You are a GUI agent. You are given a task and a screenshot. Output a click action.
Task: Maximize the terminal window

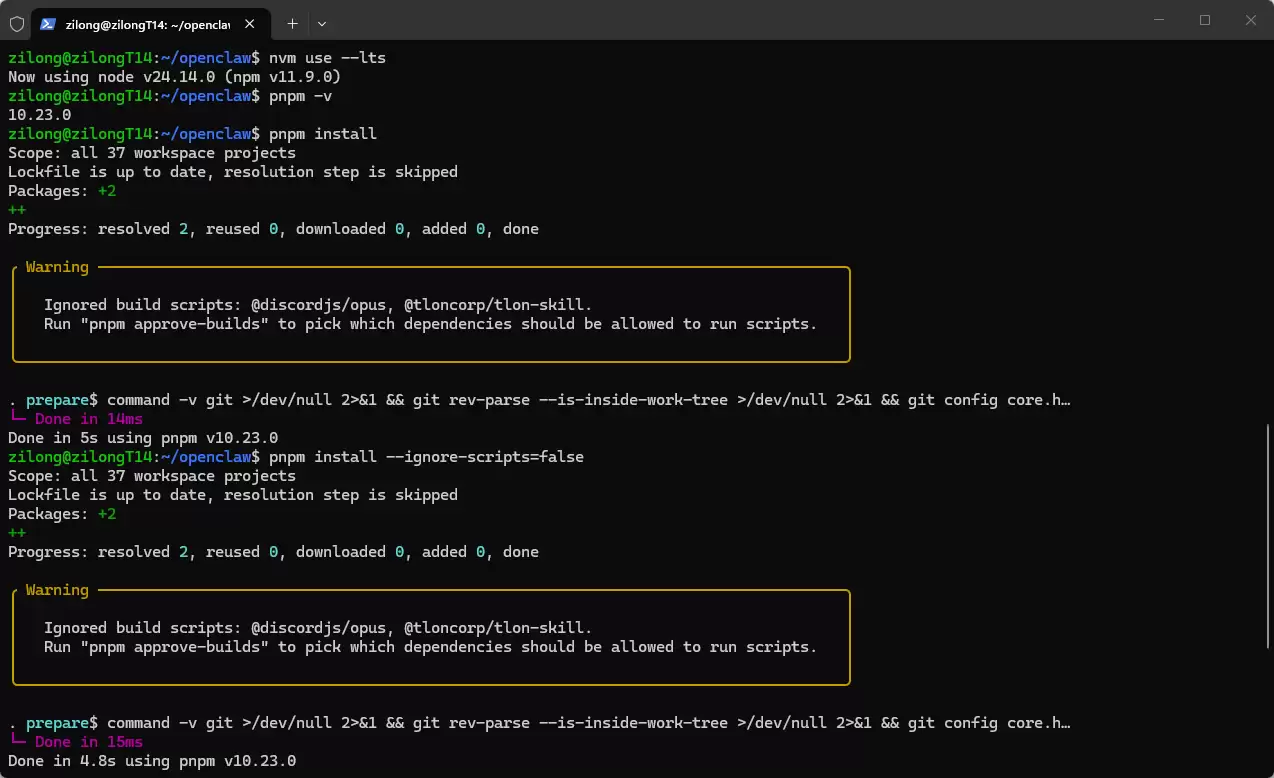(x=1205, y=20)
